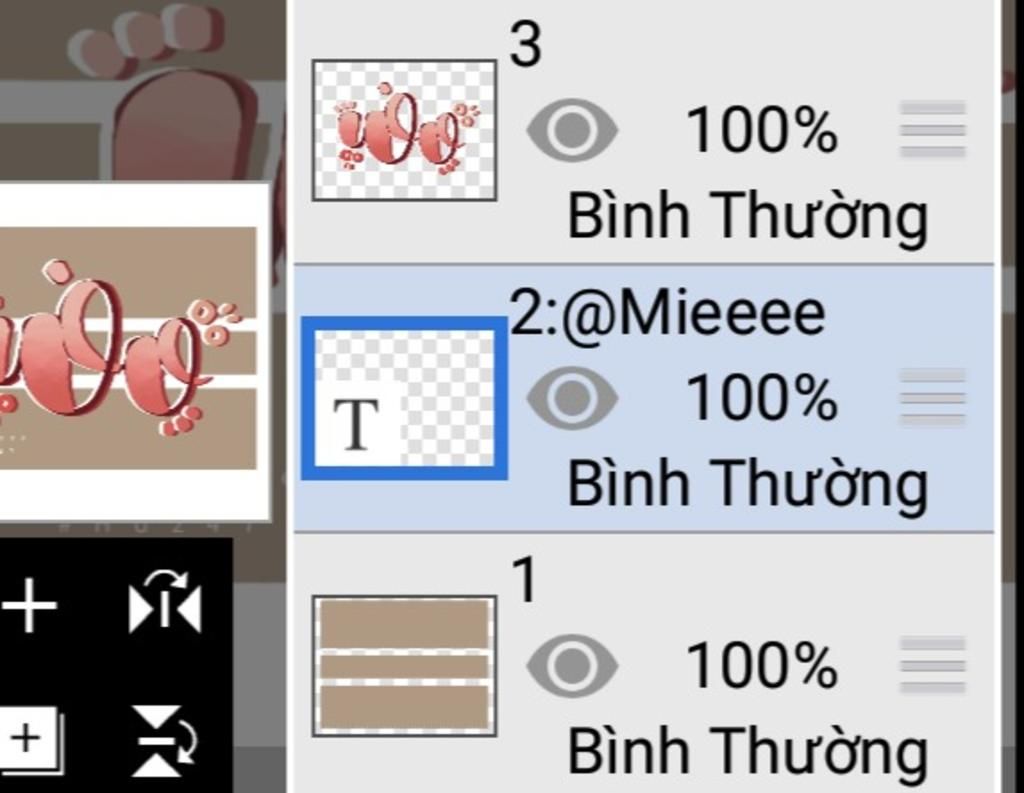Select the layer 3 artwork thumbnail
This screenshot has width=1024, height=793.
tap(404, 130)
